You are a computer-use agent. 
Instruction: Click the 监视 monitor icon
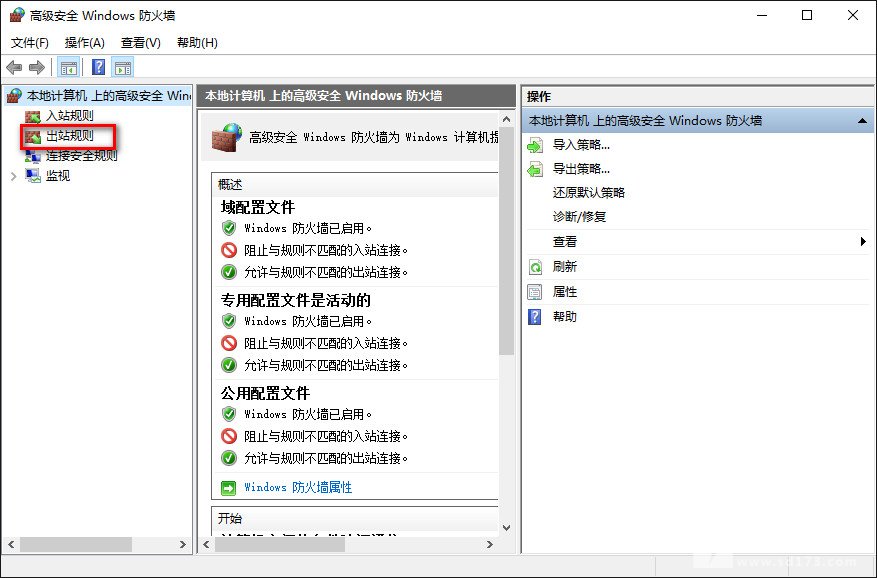click(x=33, y=176)
